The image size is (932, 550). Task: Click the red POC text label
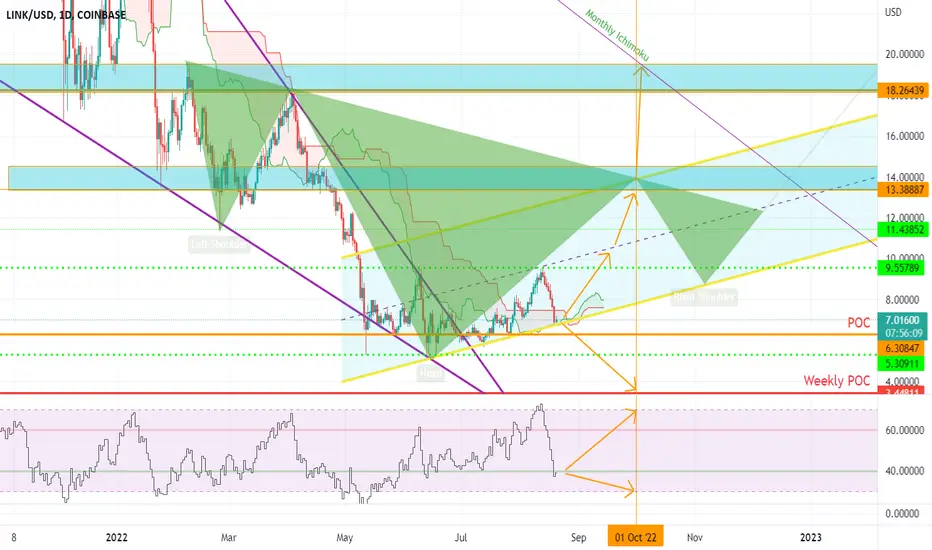point(858,323)
